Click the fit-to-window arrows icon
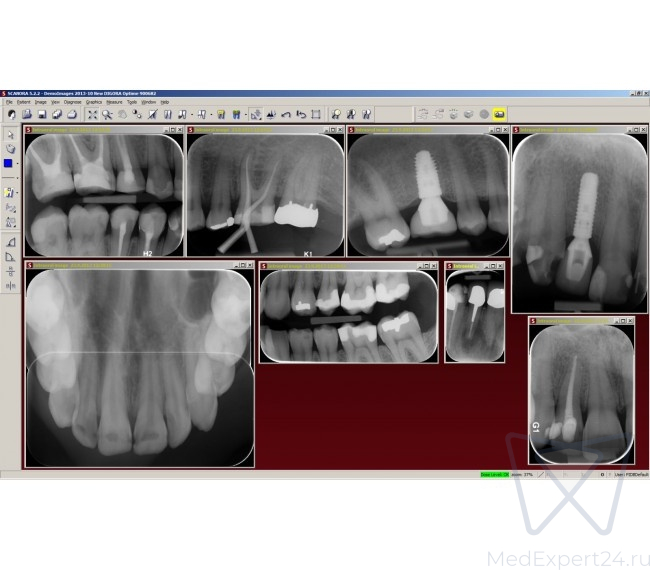 (x=92, y=114)
